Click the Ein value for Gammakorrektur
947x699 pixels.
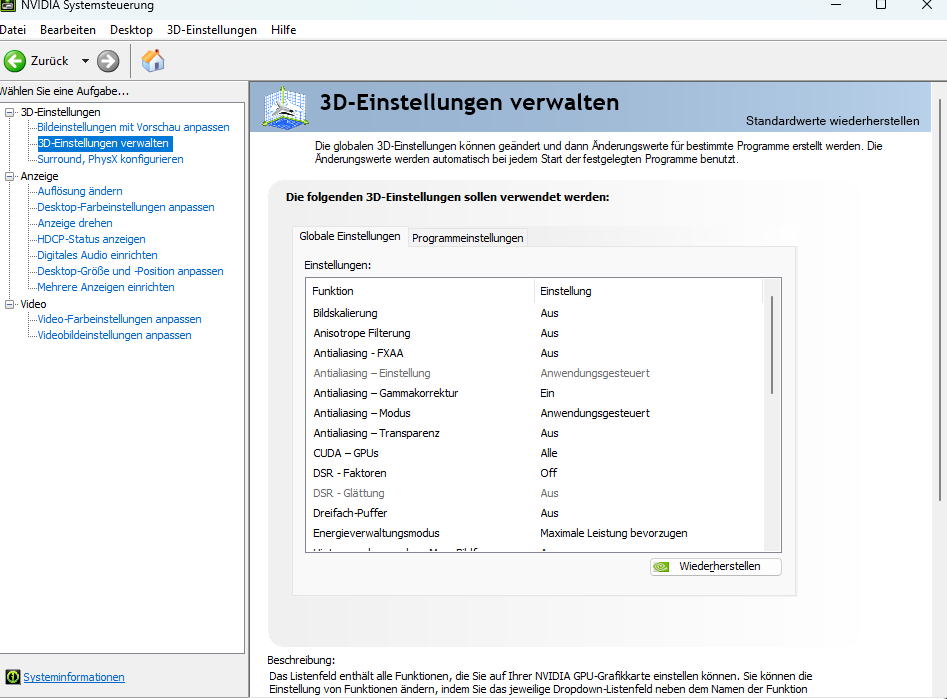click(x=547, y=393)
